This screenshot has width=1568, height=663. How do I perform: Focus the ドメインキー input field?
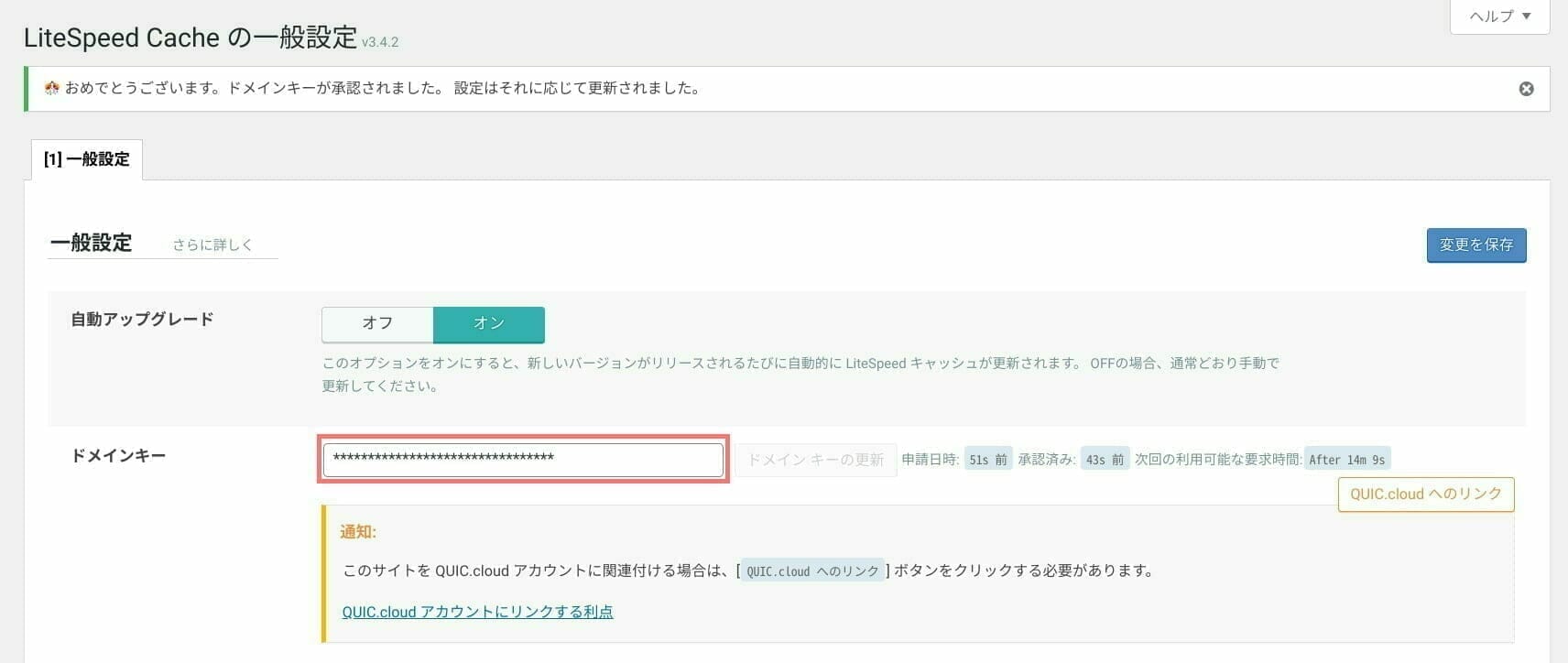point(523,459)
